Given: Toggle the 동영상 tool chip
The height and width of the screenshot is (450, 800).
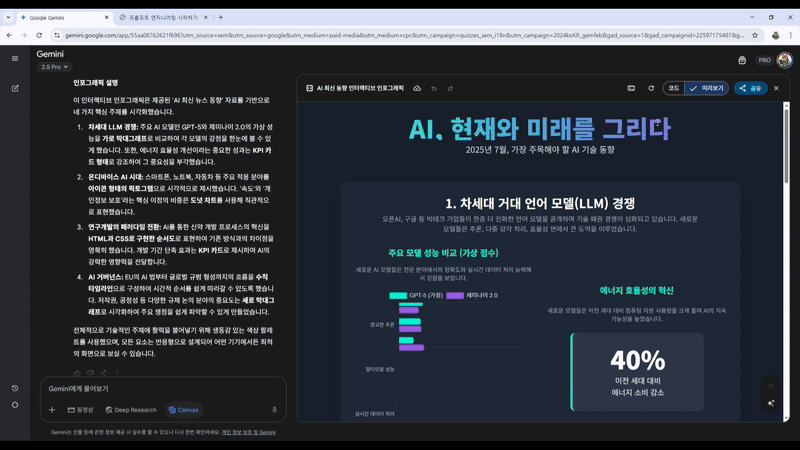Looking at the screenshot, I should 81,410.
